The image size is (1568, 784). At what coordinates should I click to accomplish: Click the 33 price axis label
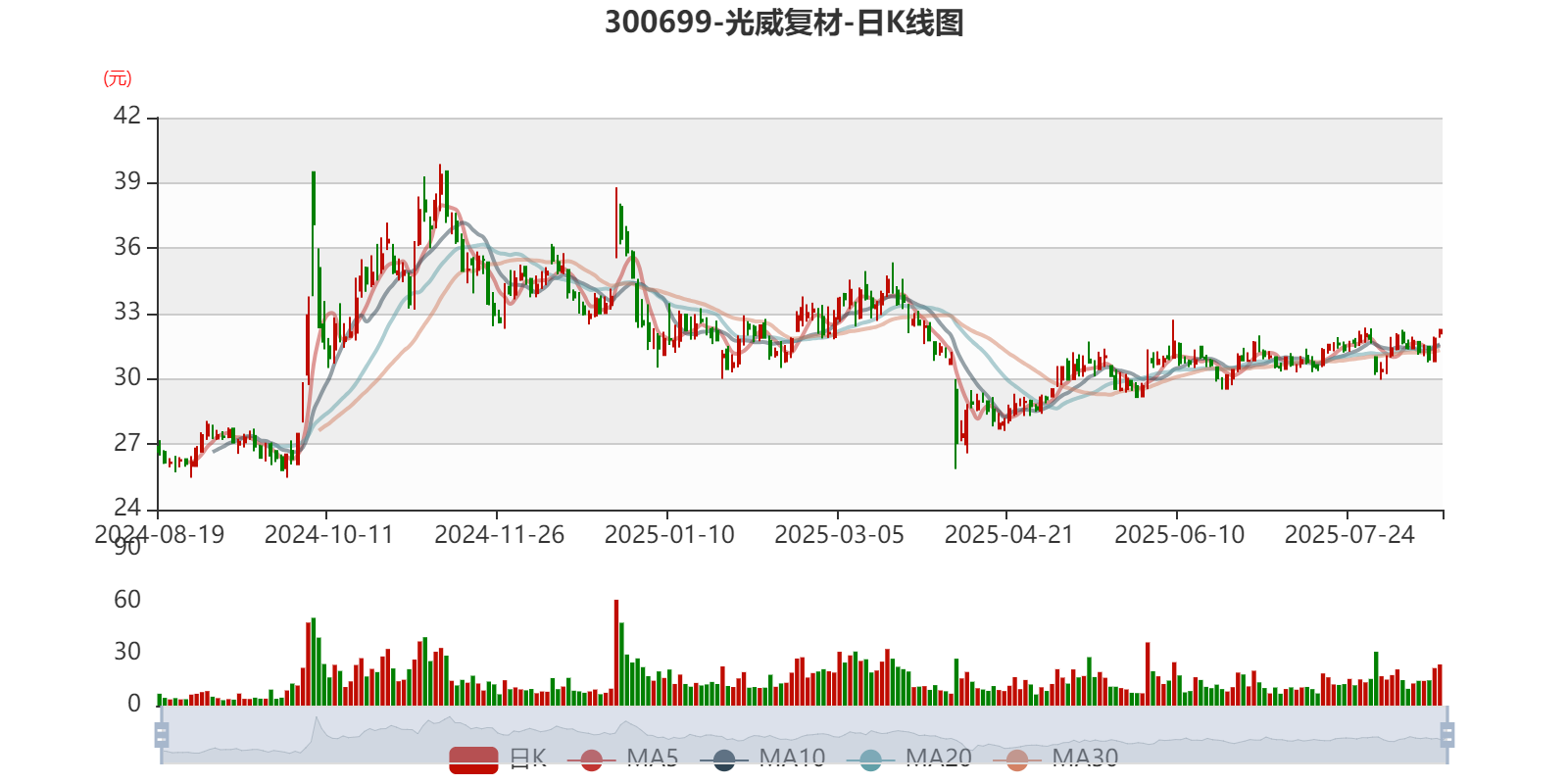click(127, 313)
